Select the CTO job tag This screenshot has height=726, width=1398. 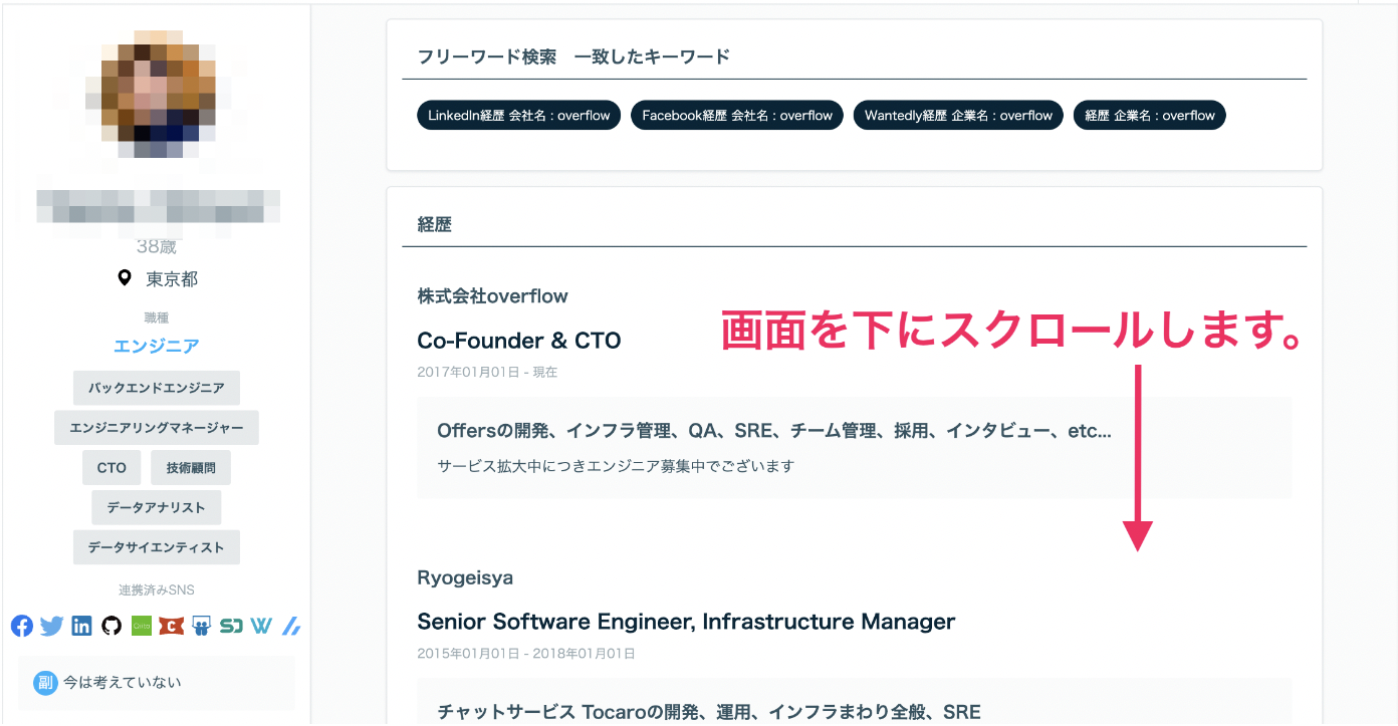(x=112, y=468)
